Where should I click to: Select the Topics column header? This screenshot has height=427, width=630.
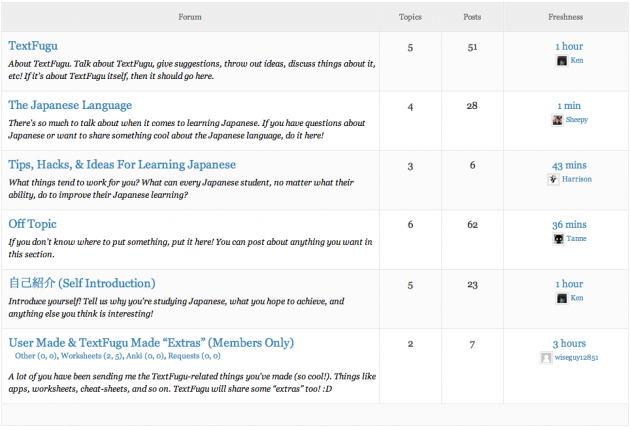[410, 17]
